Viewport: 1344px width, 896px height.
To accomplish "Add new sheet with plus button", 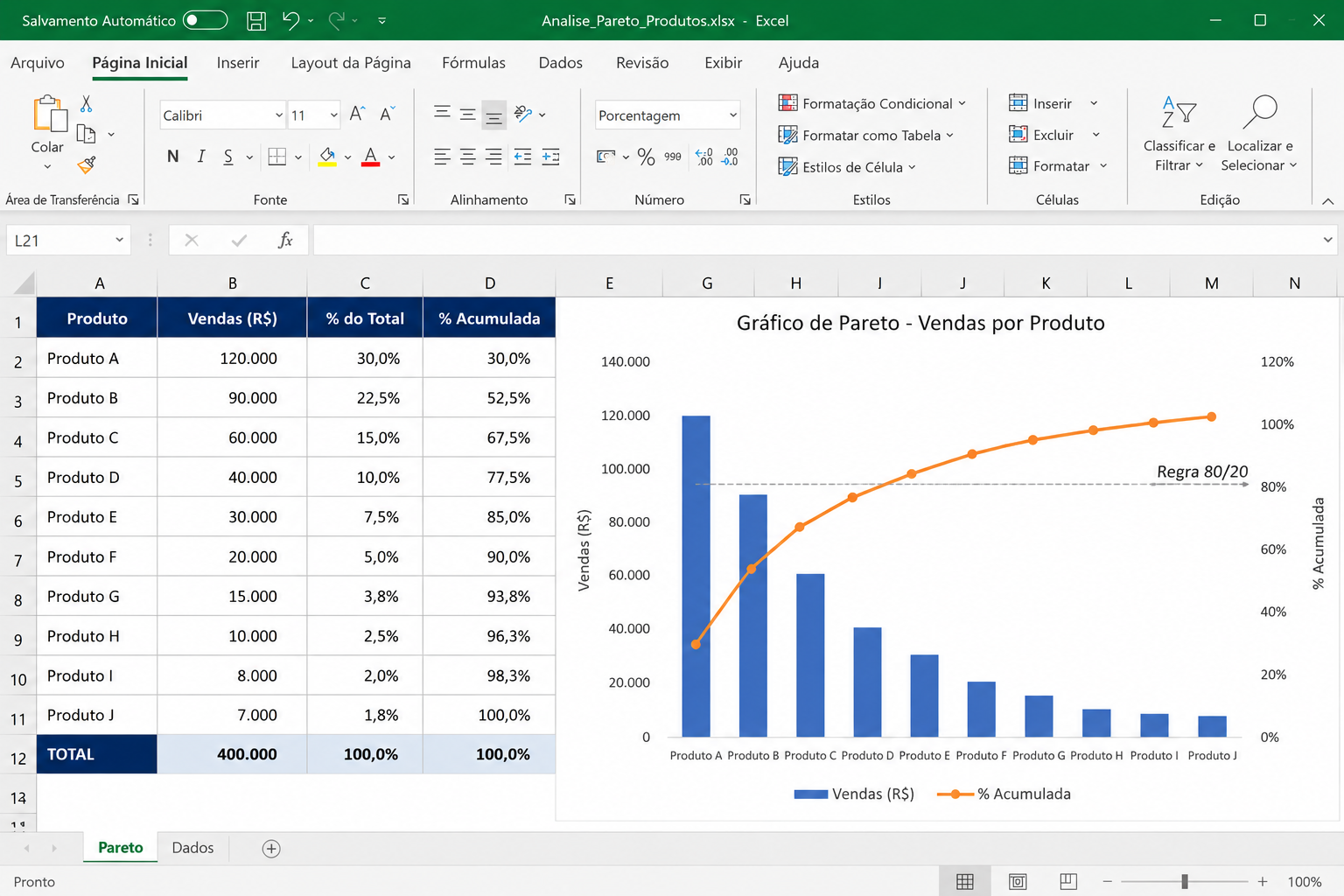I will (271, 849).
